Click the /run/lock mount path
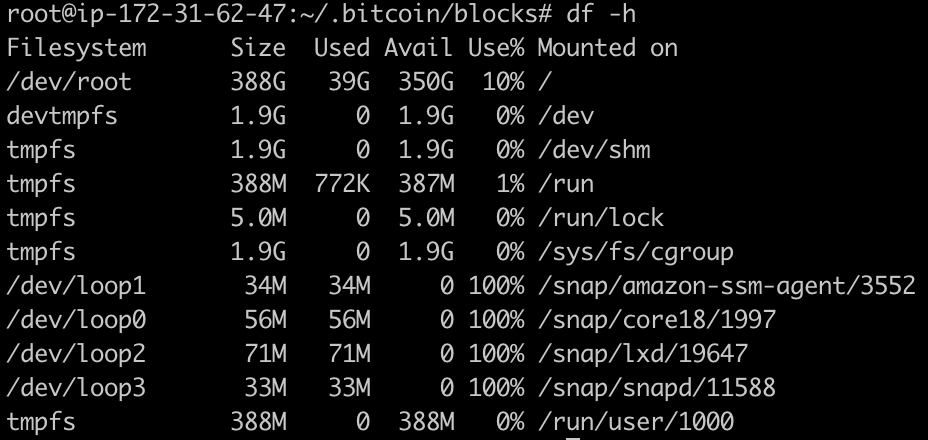928x440 pixels. (601, 218)
